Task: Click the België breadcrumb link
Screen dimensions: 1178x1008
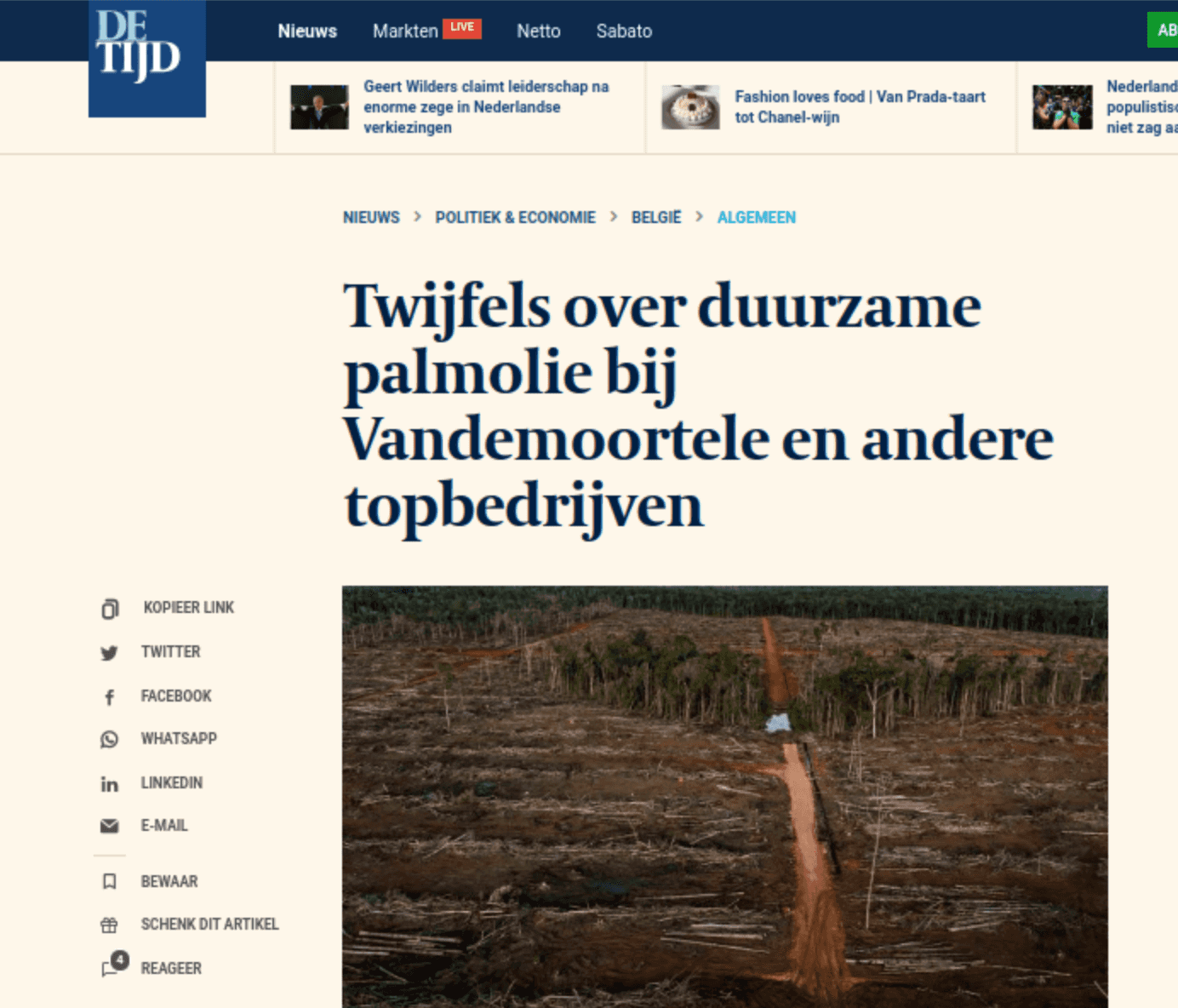Action: coord(656,217)
